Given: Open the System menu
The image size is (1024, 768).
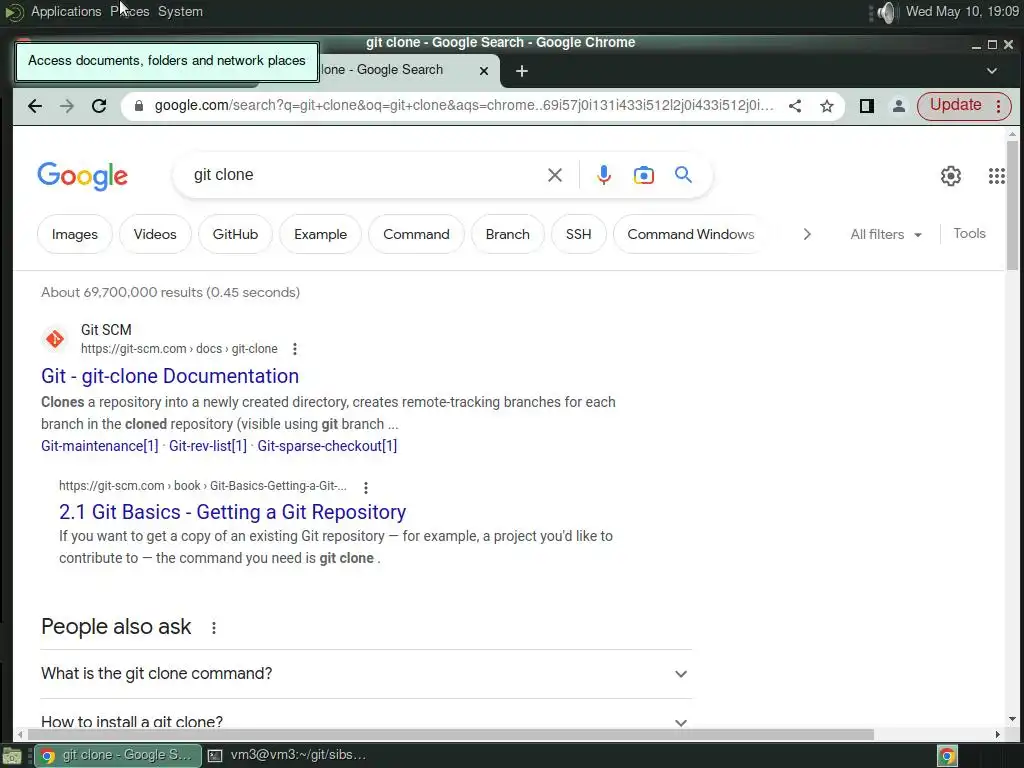Looking at the screenshot, I should tap(180, 12).
